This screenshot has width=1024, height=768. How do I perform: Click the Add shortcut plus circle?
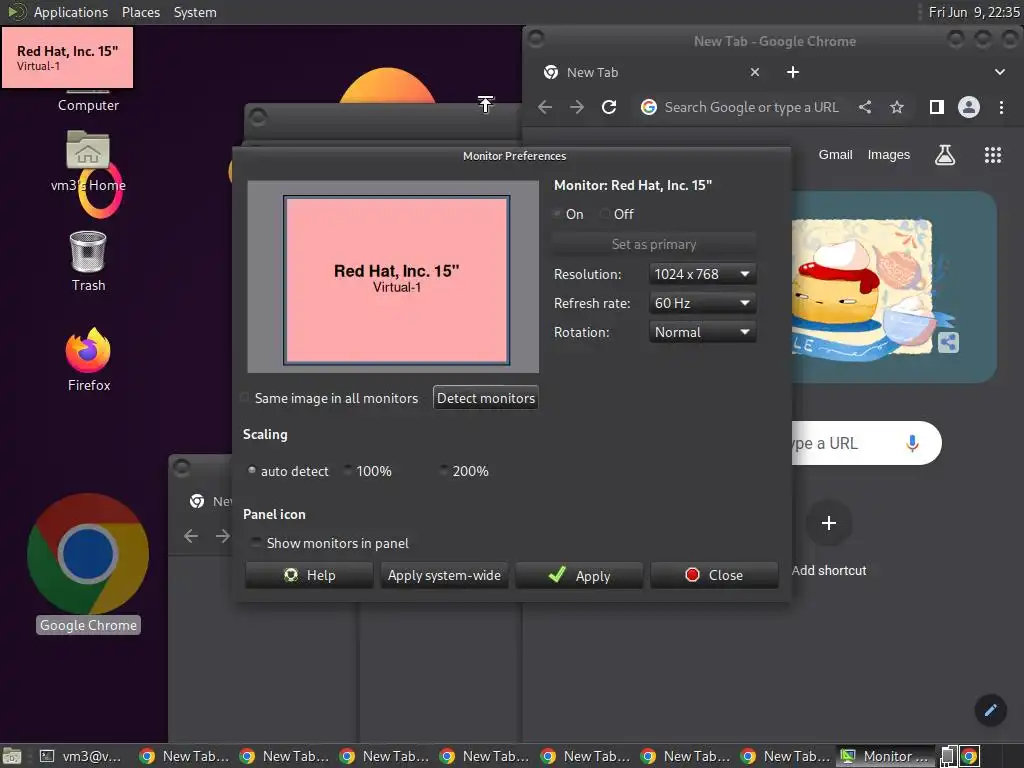[829, 523]
